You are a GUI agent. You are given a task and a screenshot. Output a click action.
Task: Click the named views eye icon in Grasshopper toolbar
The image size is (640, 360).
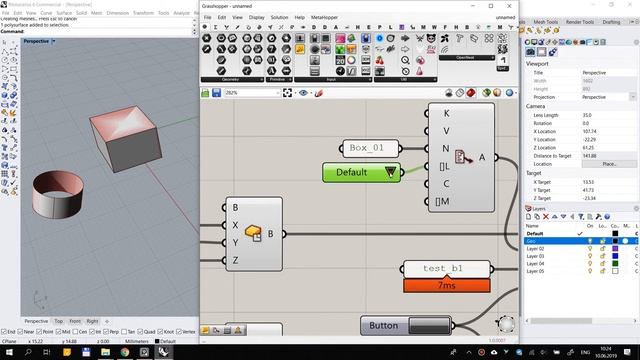point(303,93)
